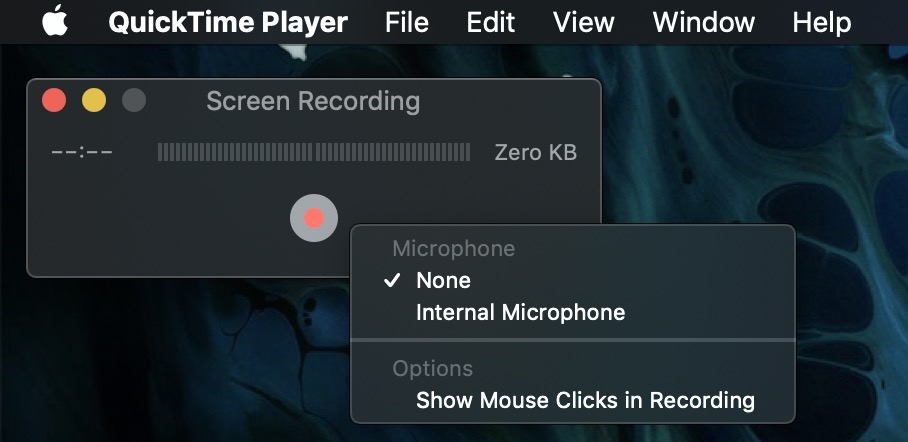Screen dimensions: 908x442
Task: Expand the View menu
Action: pyautogui.click(x=583, y=22)
